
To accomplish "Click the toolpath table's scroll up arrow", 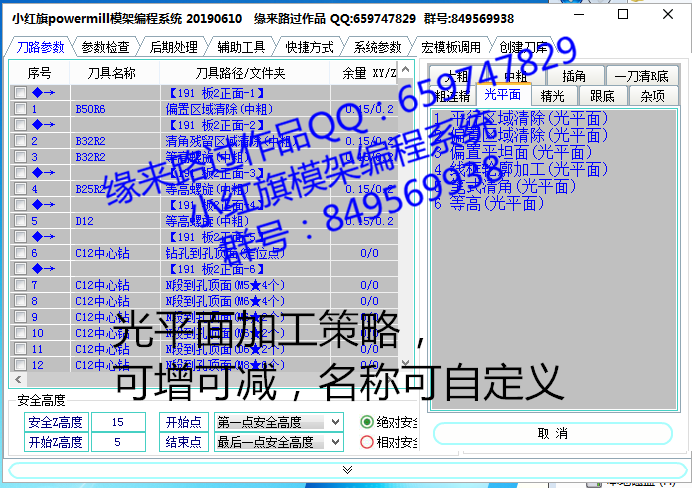I will click(406, 69).
